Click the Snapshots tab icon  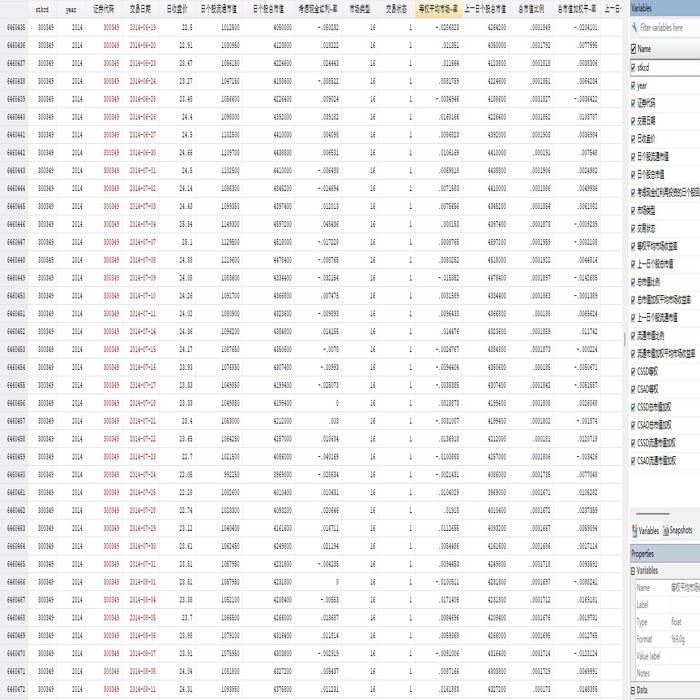pyautogui.click(x=666, y=530)
